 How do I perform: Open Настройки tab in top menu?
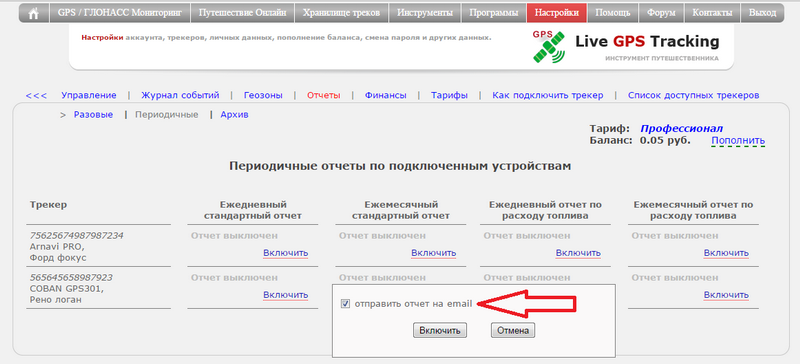[x=557, y=13]
